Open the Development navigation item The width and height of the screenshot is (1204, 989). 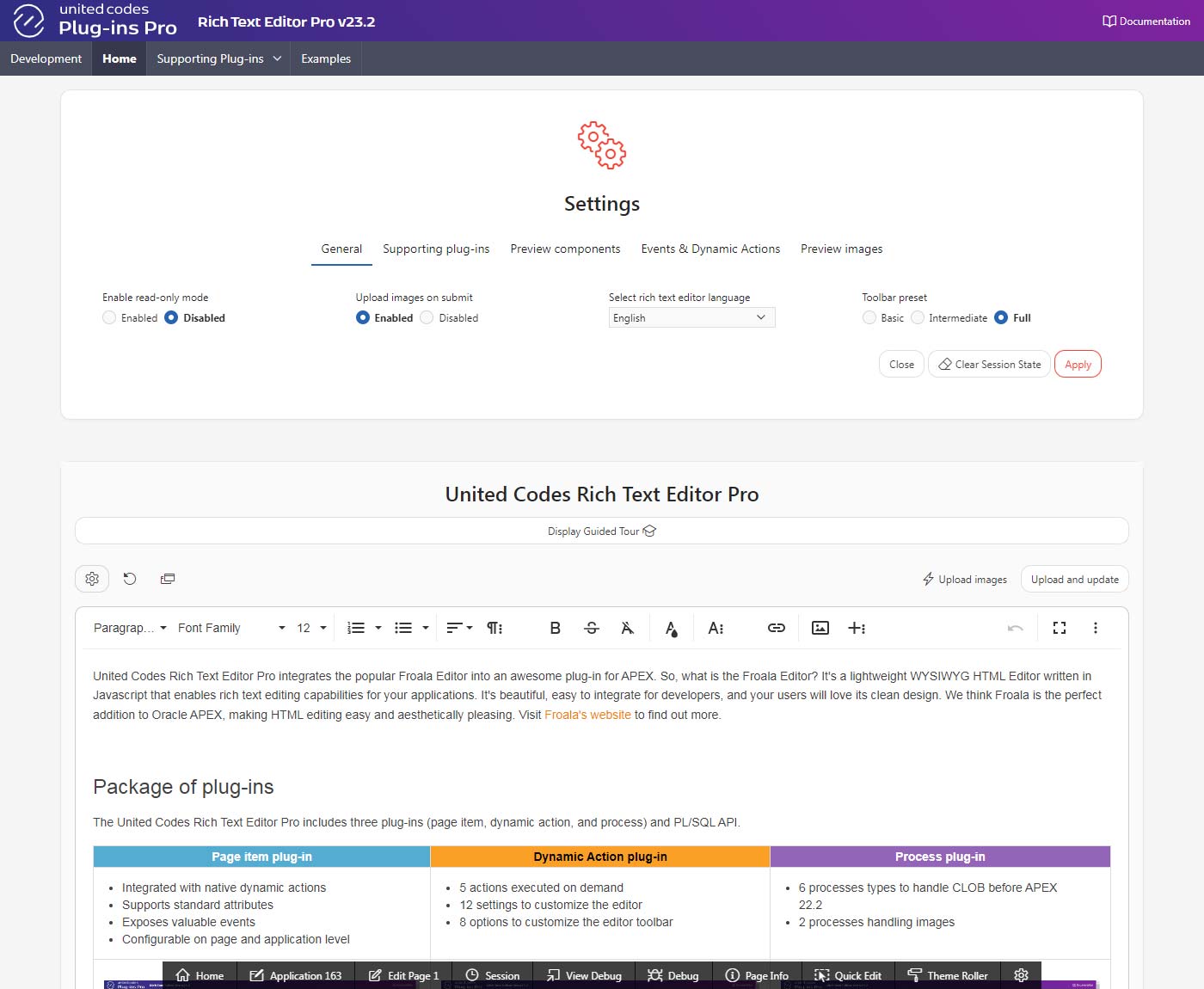tap(46, 58)
